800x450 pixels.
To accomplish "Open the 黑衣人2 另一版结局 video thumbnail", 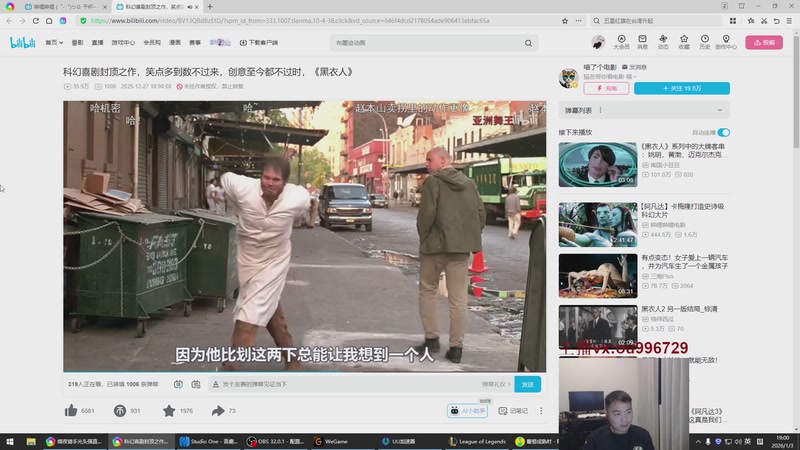I will 597,327.
